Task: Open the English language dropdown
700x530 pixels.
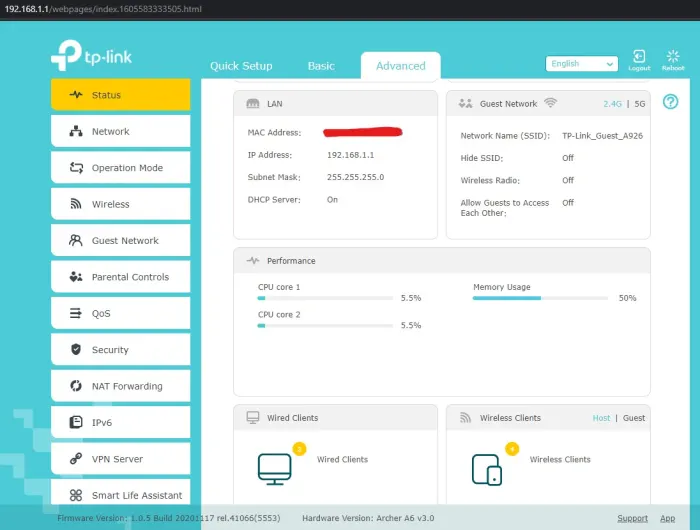Action: pos(582,63)
